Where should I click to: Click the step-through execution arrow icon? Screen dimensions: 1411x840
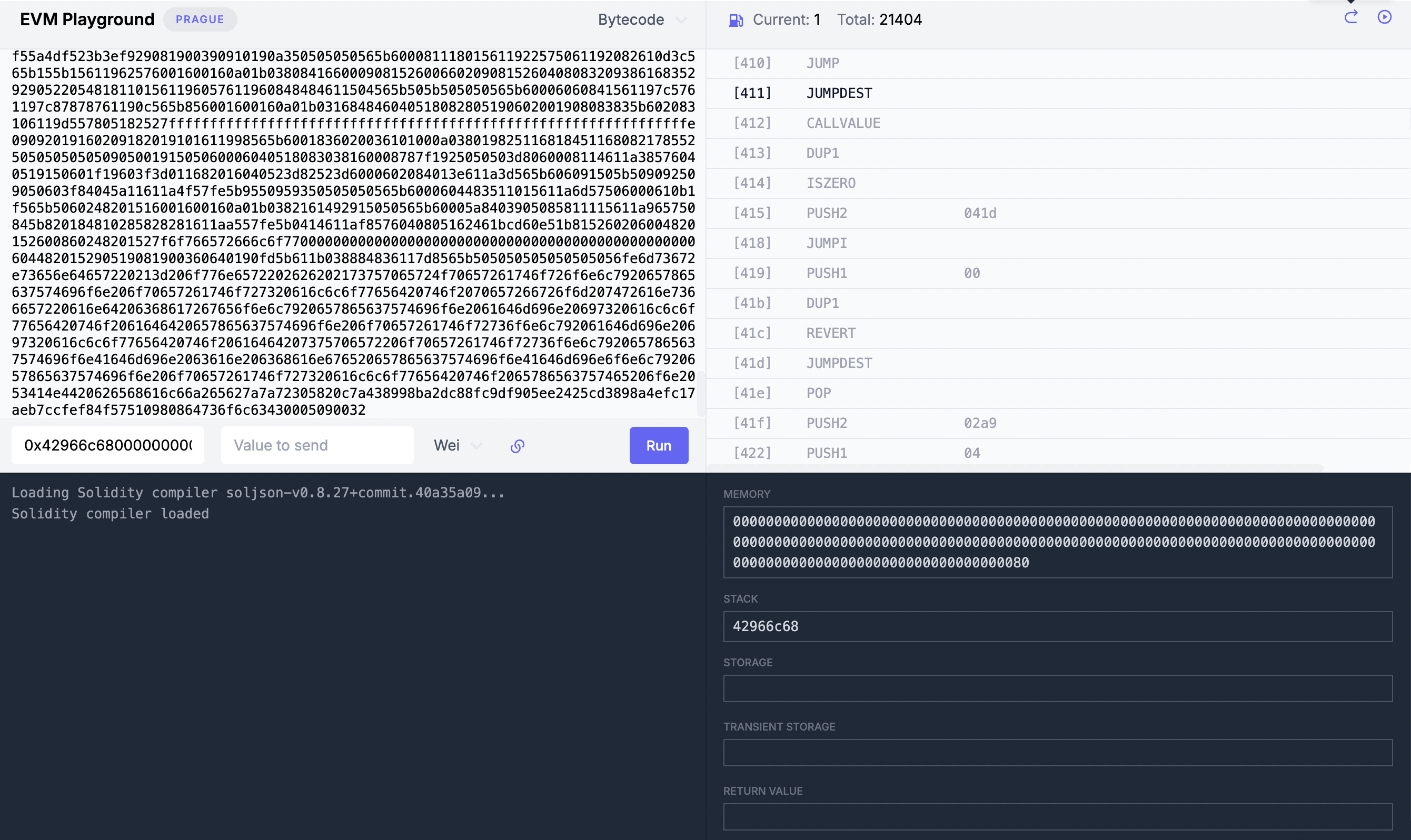(x=1351, y=17)
